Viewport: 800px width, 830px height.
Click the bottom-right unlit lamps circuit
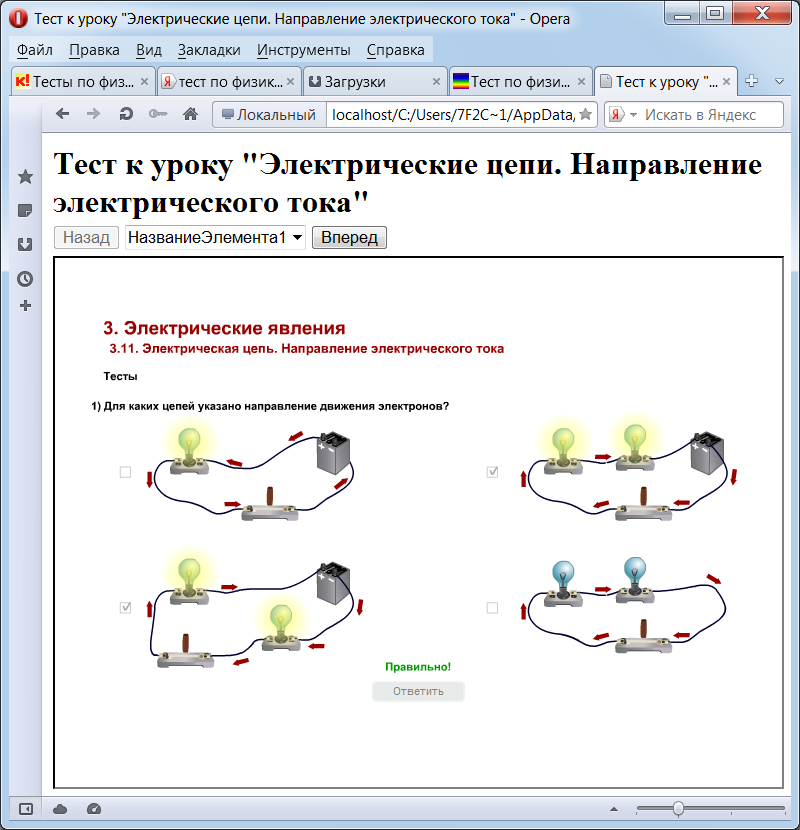point(626,605)
